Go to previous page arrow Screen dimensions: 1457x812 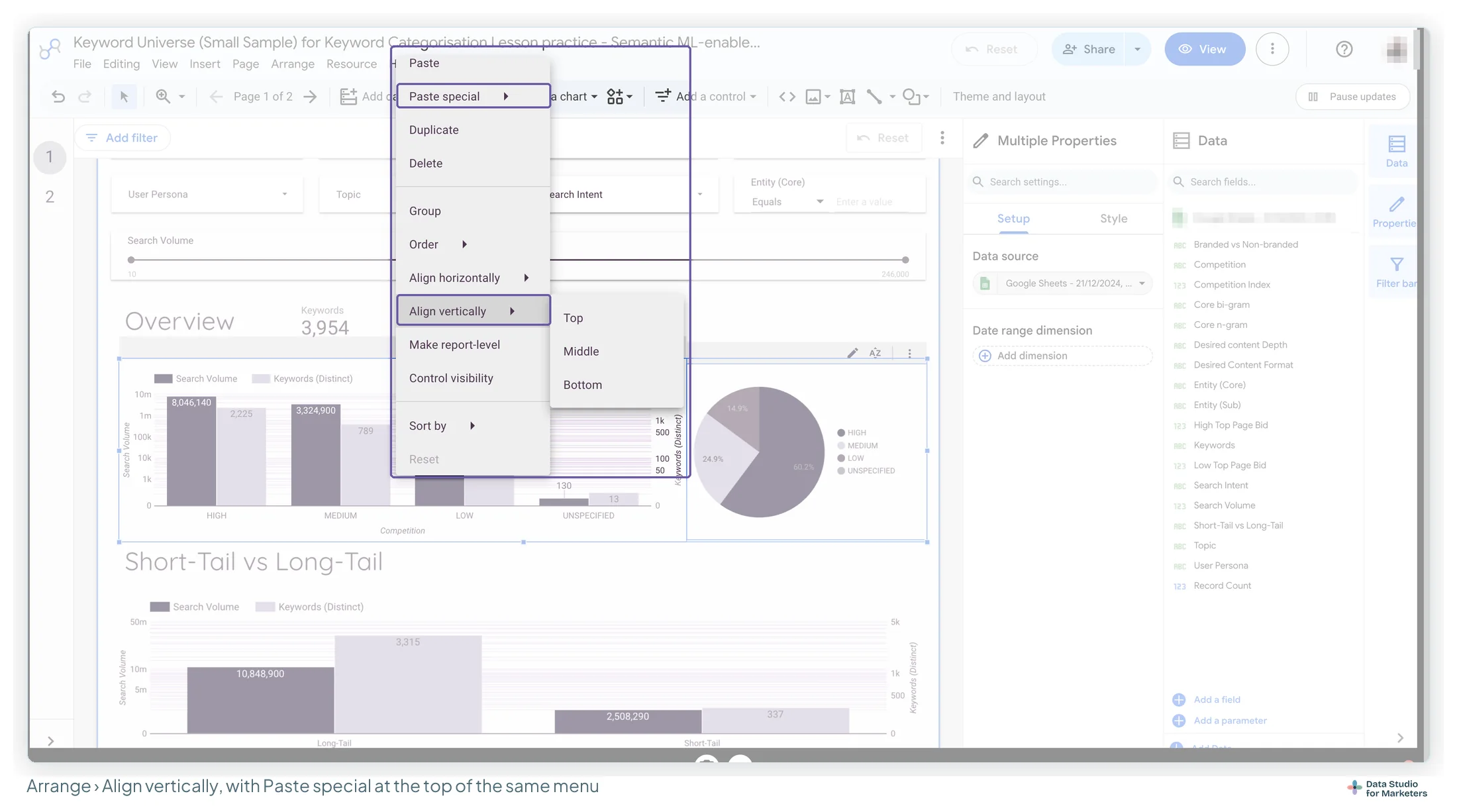pyautogui.click(x=216, y=97)
